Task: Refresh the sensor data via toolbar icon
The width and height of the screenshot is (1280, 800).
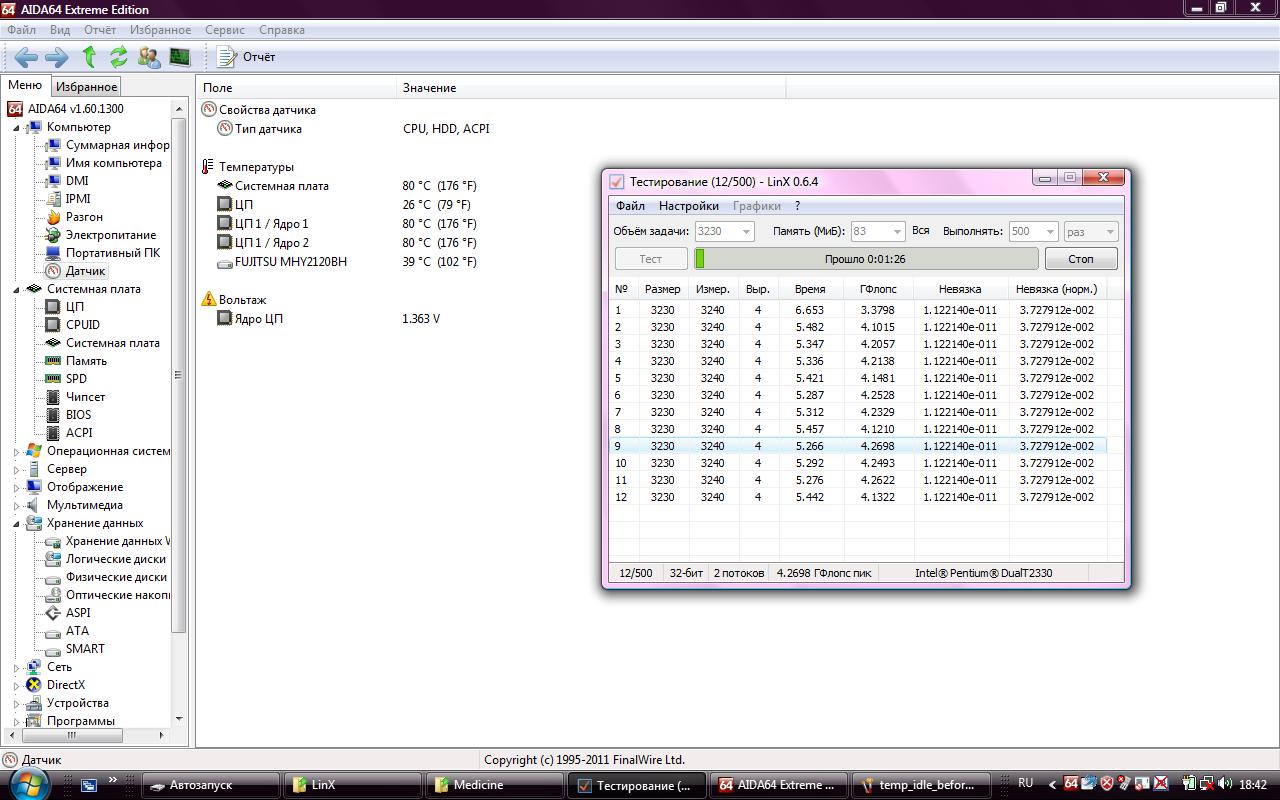Action: (x=119, y=57)
